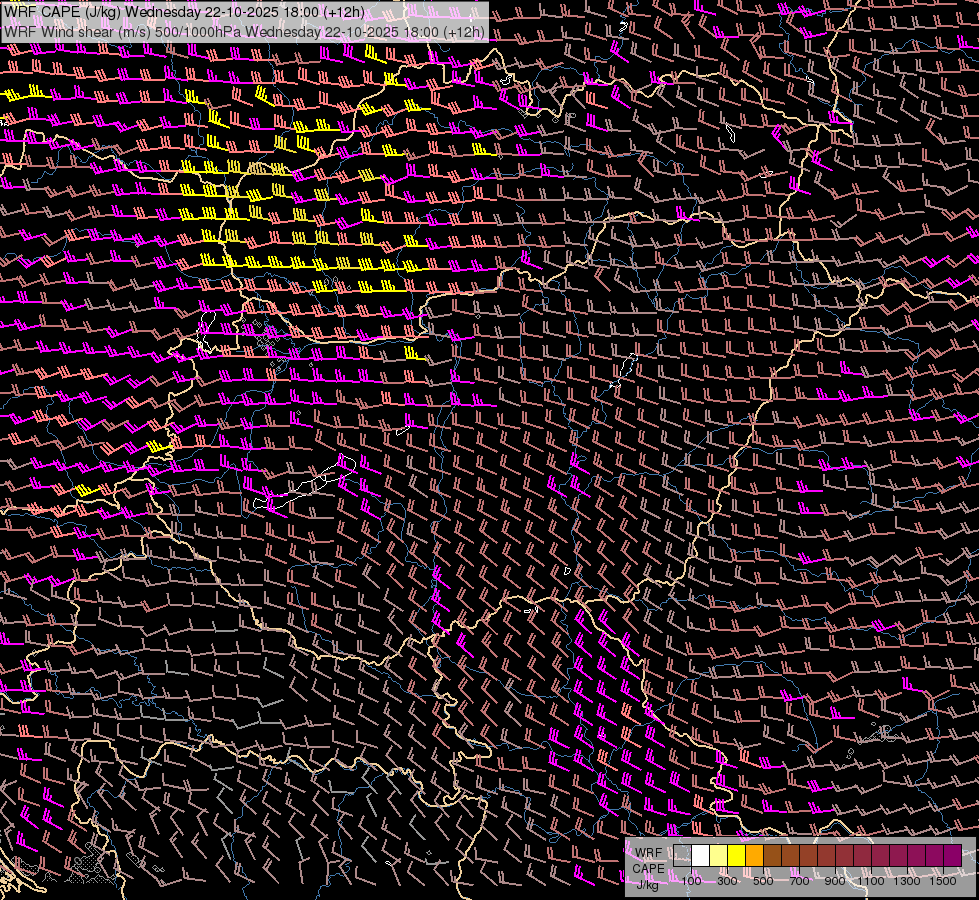This screenshot has width=979, height=900.
Task: Click the J/kg unit label in the legend
Action: click(648, 884)
